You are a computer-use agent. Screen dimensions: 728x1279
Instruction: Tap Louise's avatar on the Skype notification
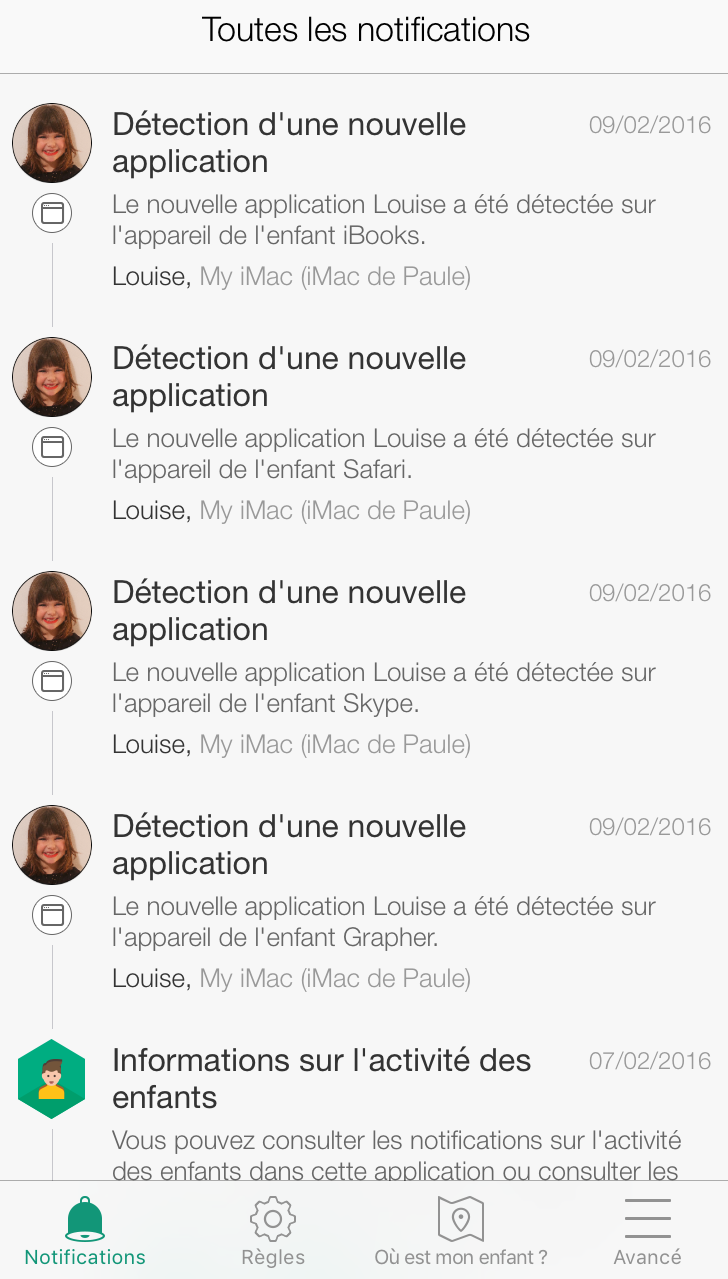(x=52, y=611)
